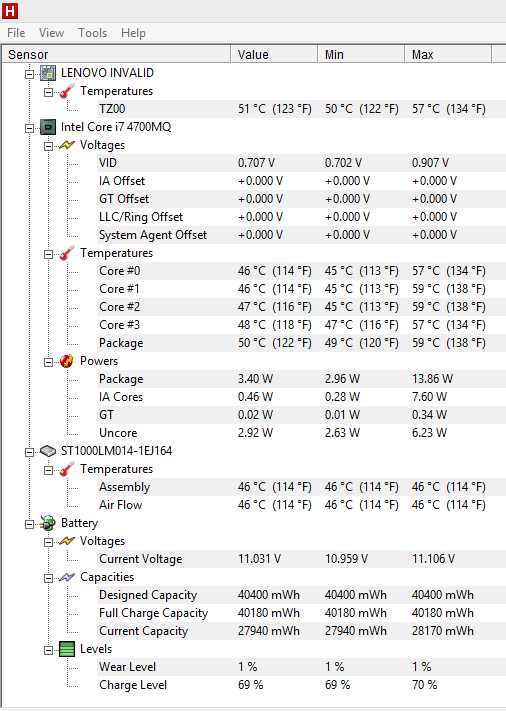The width and height of the screenshot is (506, 711).
Task: Open the File menu
Action: click(x=16, y=33)
